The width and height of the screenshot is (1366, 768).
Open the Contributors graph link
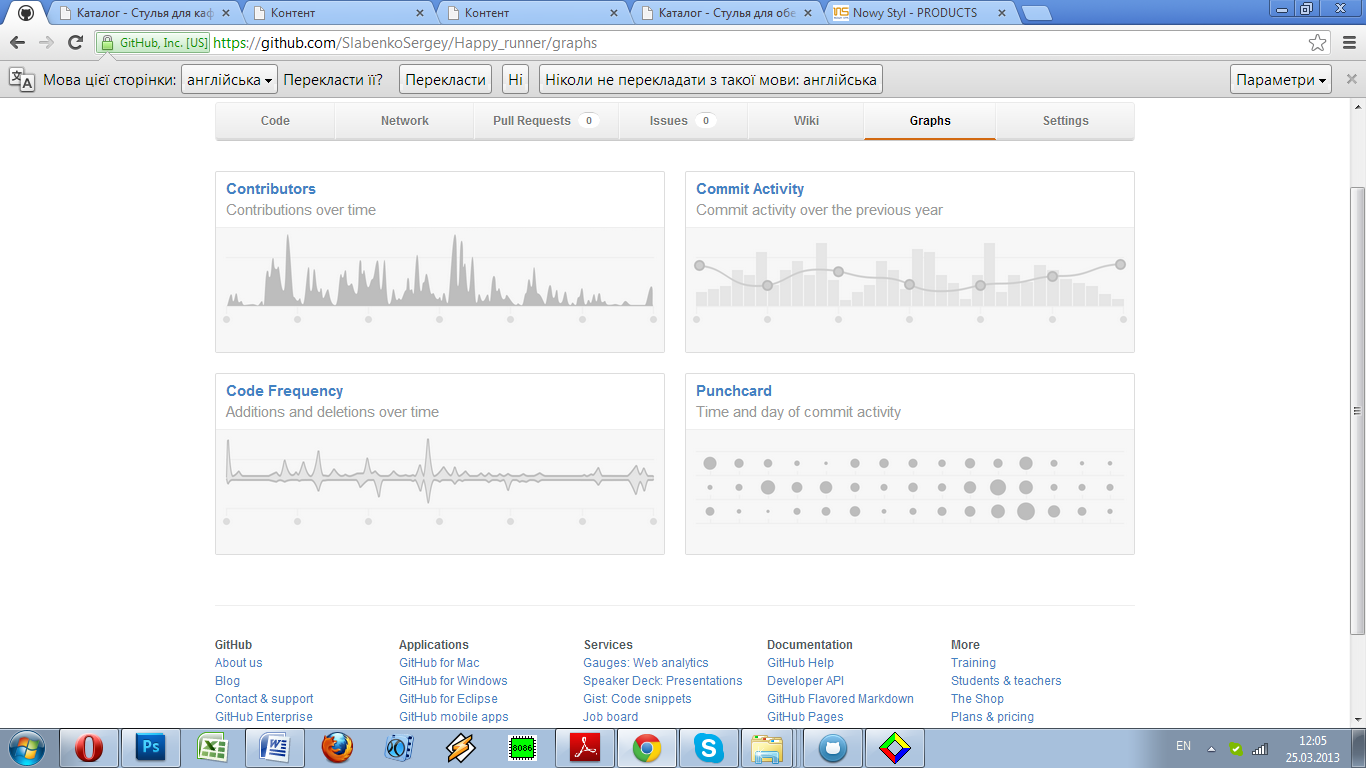(271, 189)
